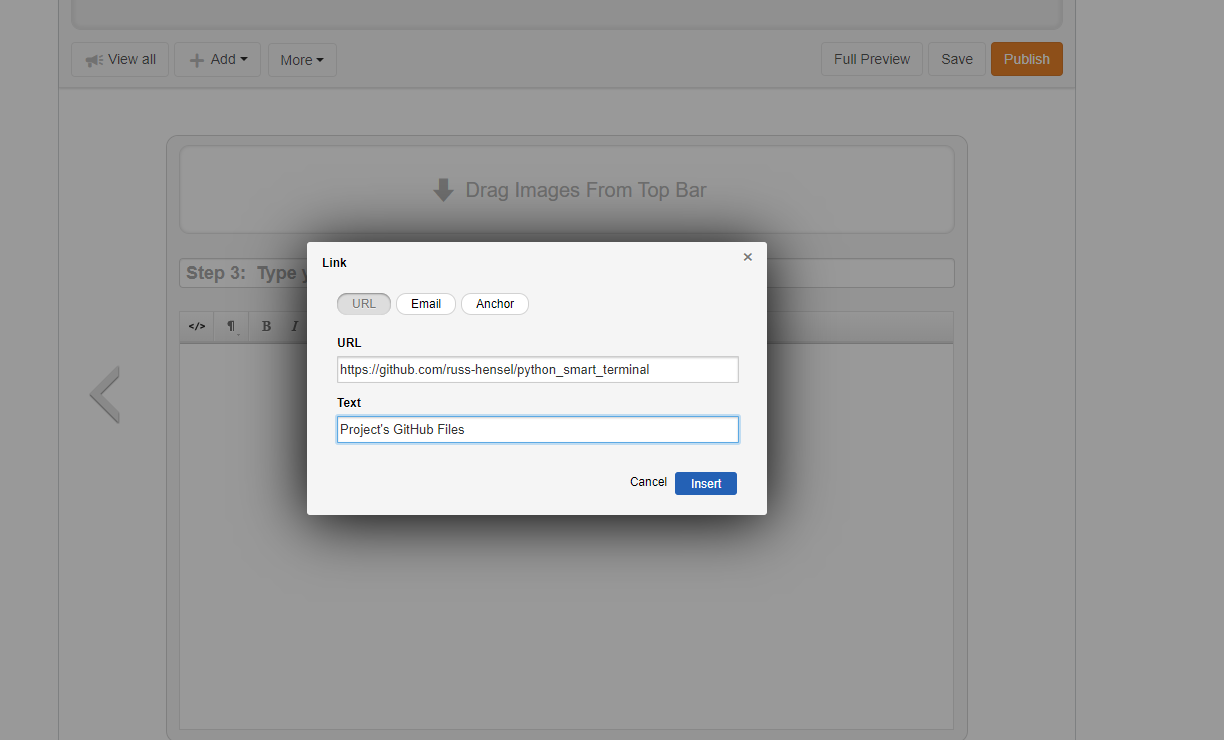Publish the Instructable
Viewport: 1224px width, 740px height.
click(1027, 60)
